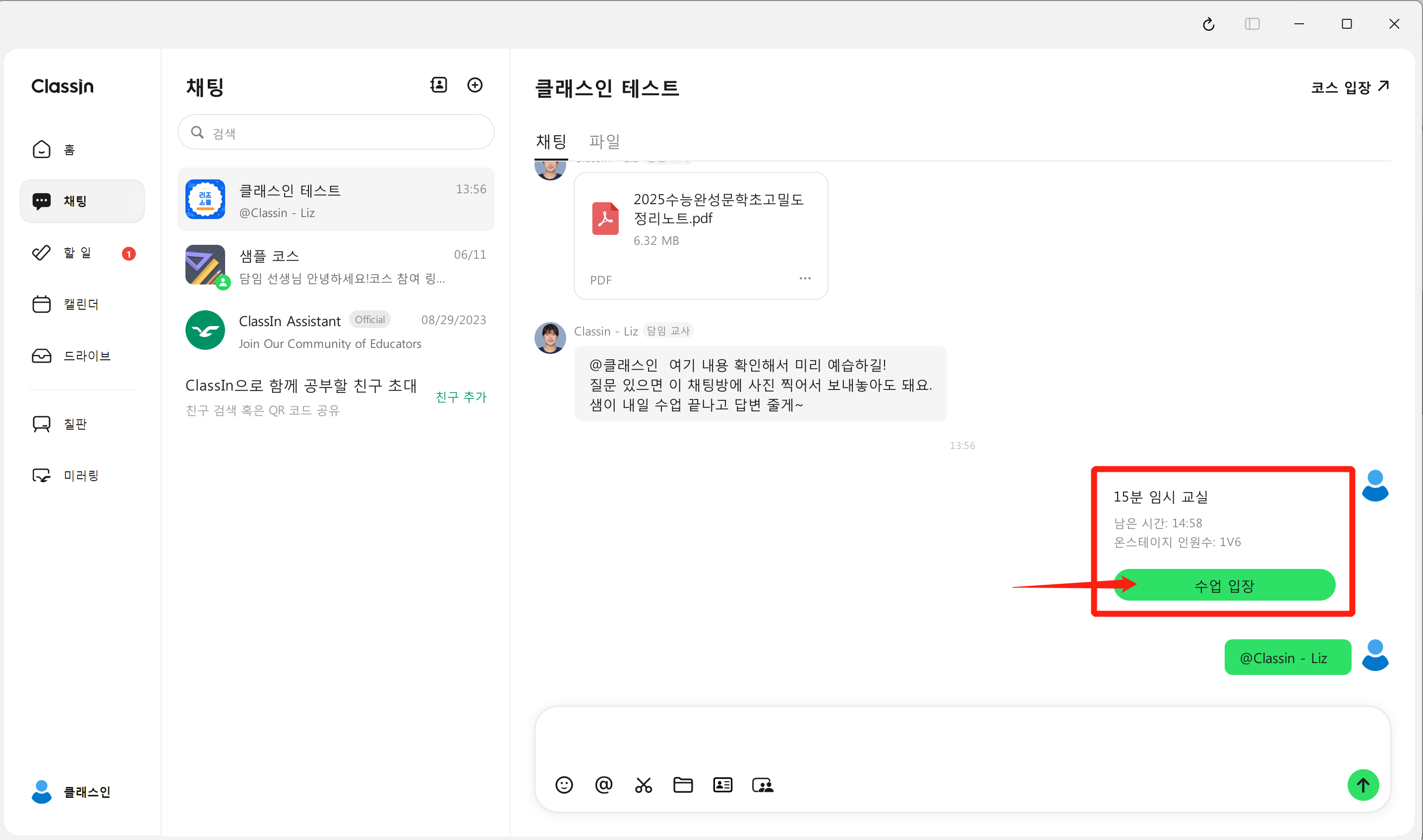The image size is (1423, 840).
Task: Open the 클래스인 테스트 conversation row
Action: tap(336, 199)
